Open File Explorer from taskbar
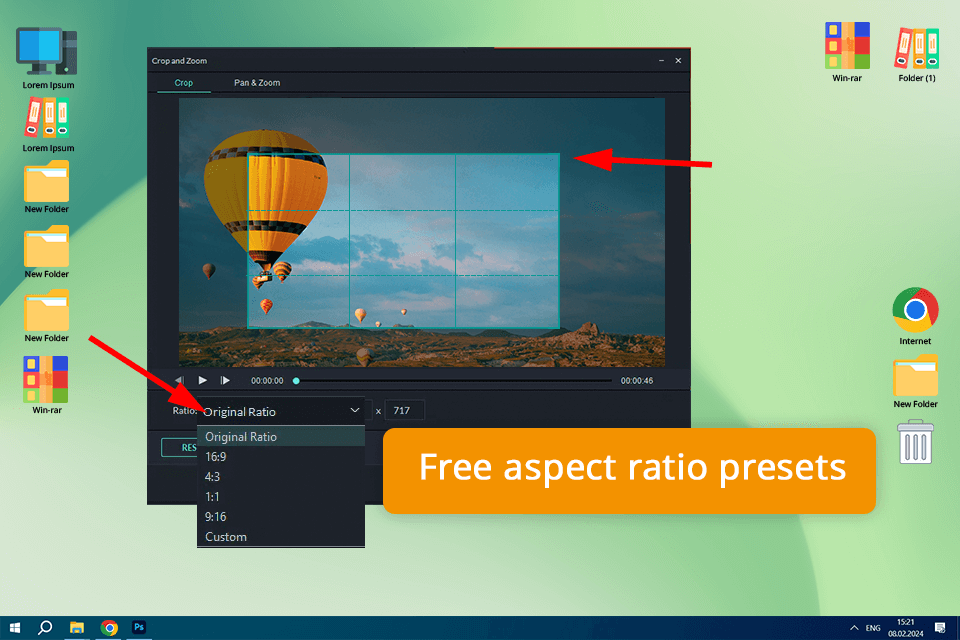This screenshot has height=640, width=960. click(77, 628)
